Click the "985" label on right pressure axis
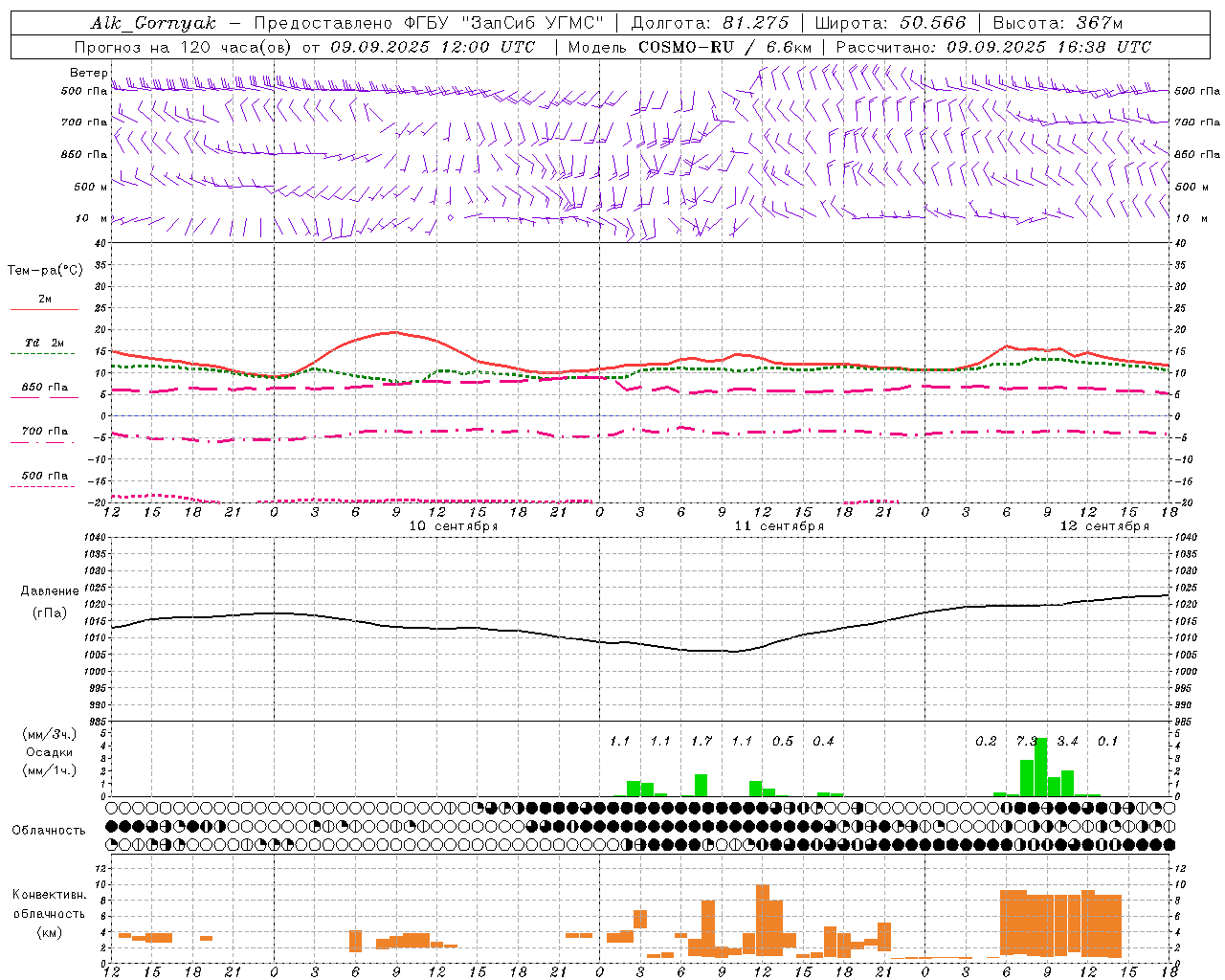 coord(1184,722)
